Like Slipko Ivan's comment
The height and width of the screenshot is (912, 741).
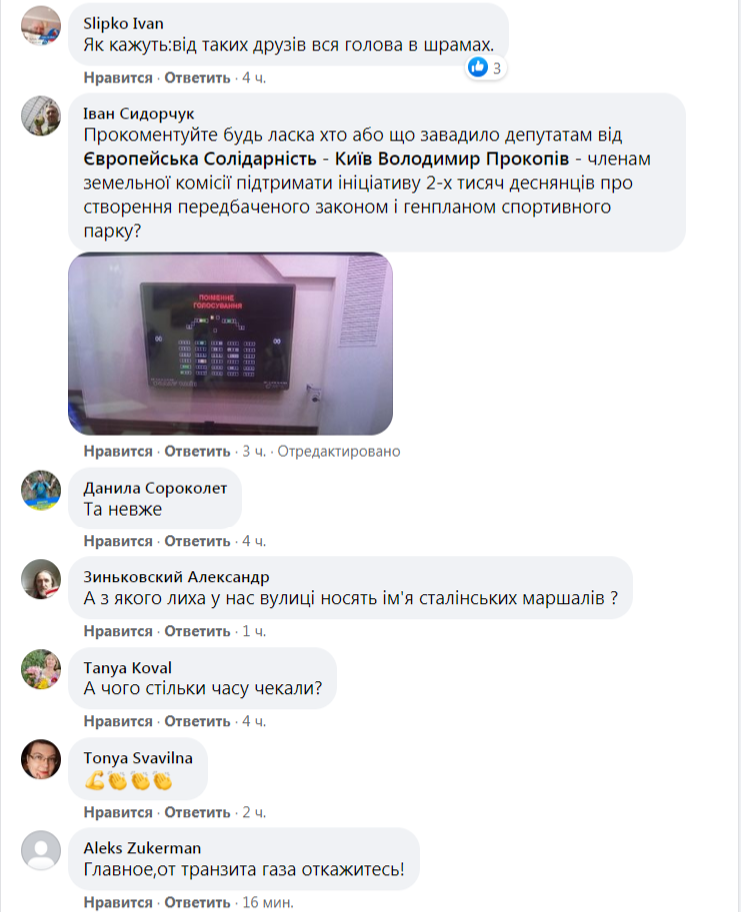point(118,78)
